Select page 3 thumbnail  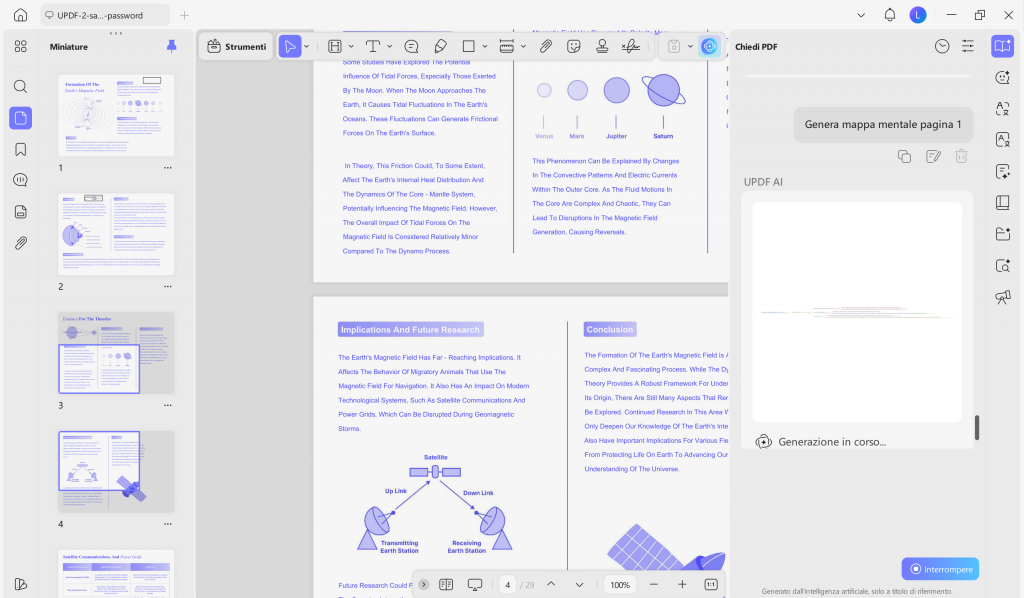[116, 353]
